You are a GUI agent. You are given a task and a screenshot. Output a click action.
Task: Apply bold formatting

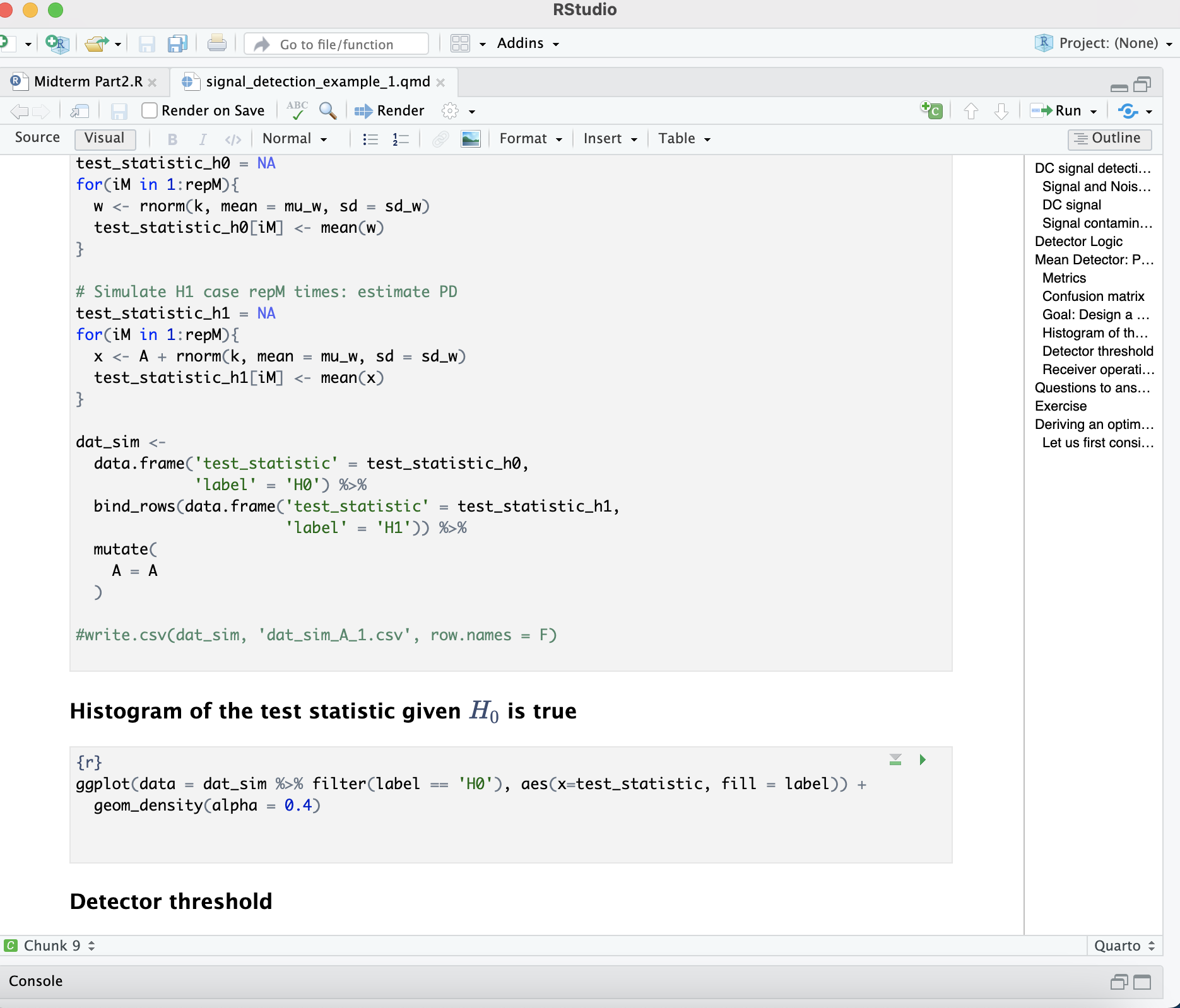(x=172, y=139)
